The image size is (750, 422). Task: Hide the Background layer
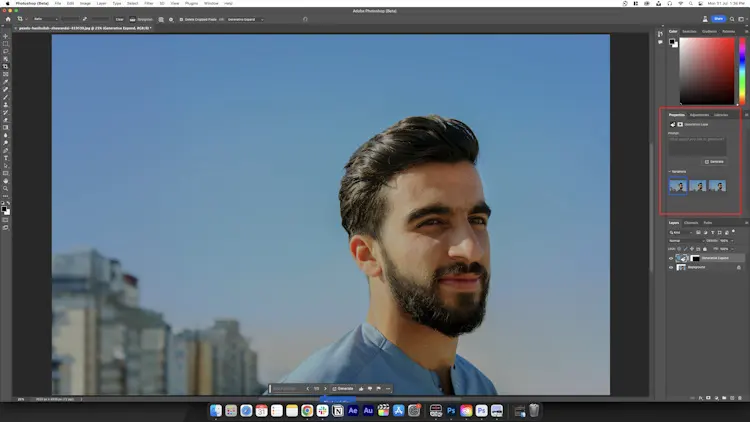tap(671, 267)
